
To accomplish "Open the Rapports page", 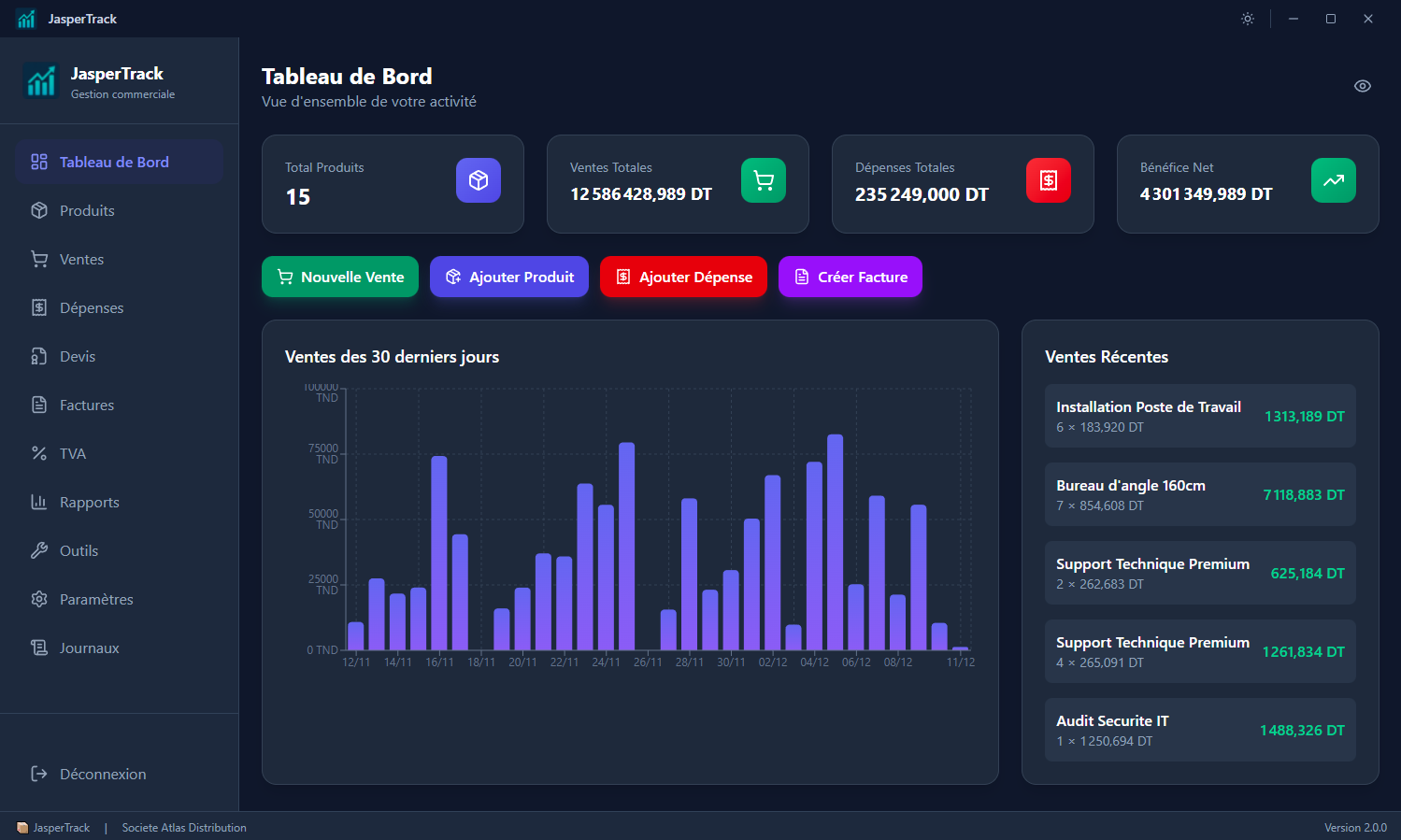I will click(120, 502).
